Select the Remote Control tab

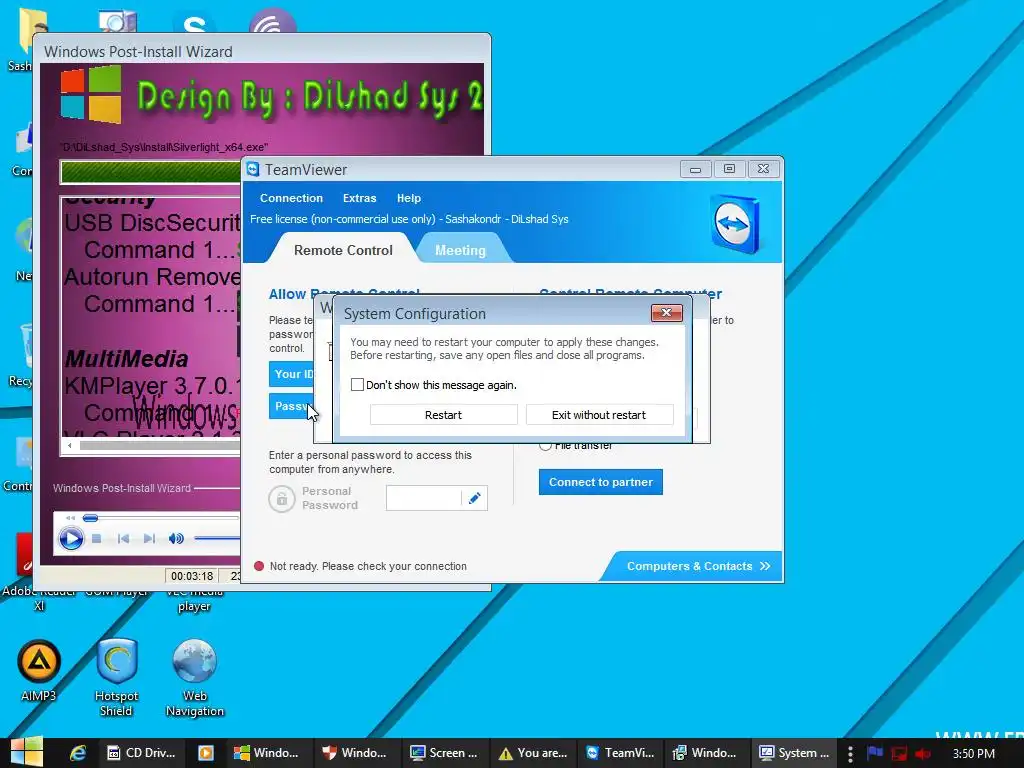[343, 250]
